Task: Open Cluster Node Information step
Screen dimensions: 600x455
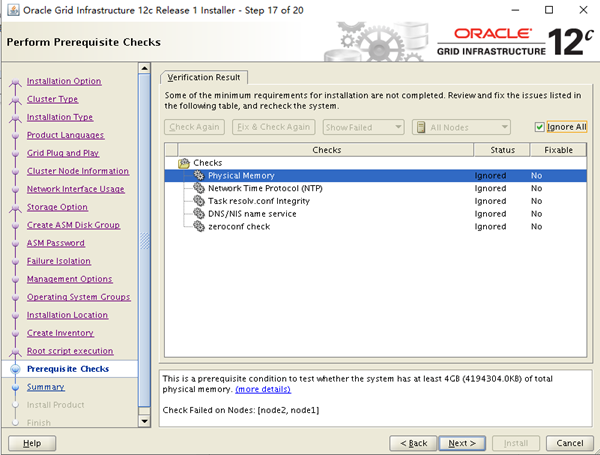Action: (x=78, y=171)
